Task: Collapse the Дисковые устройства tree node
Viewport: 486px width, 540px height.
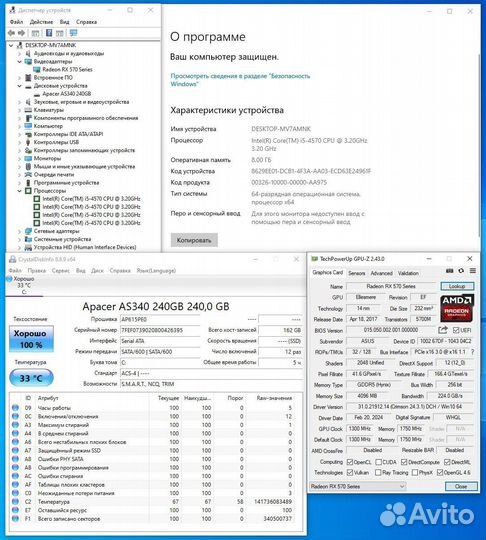Action: pyautogui.click(x=20, y=86)
